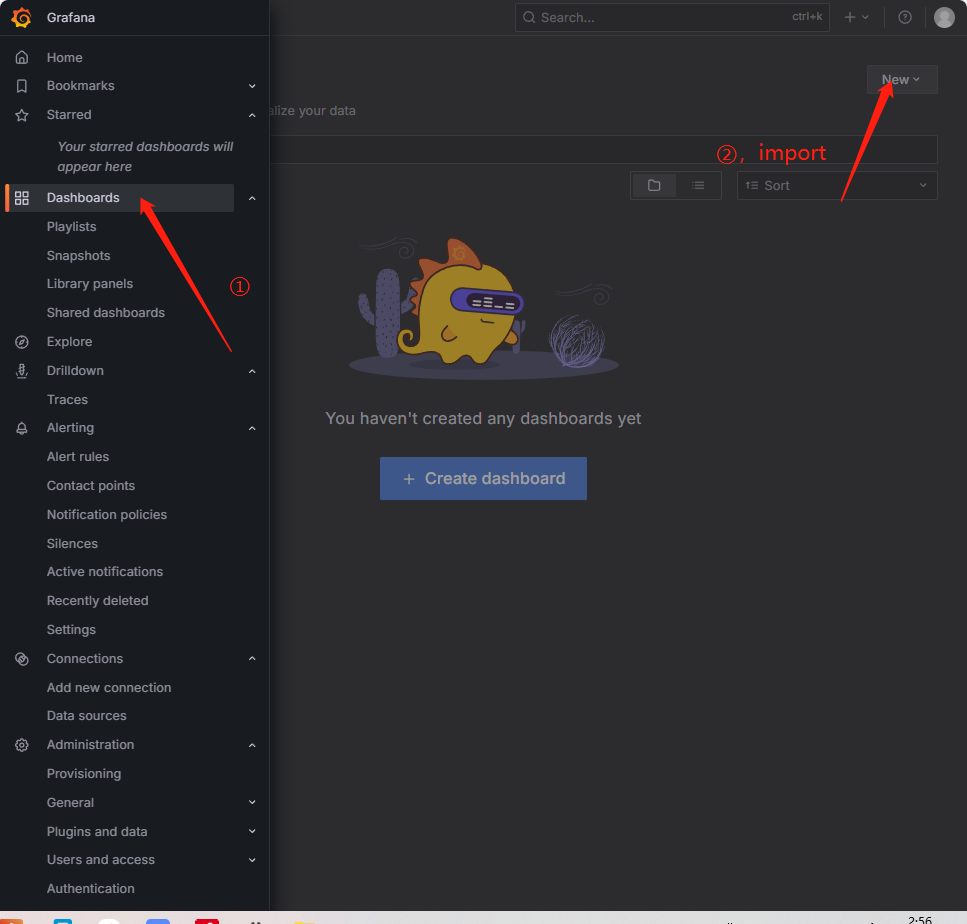Expand the Starred section chevron
Screen dimensions: 967x924
coord(252,115)
